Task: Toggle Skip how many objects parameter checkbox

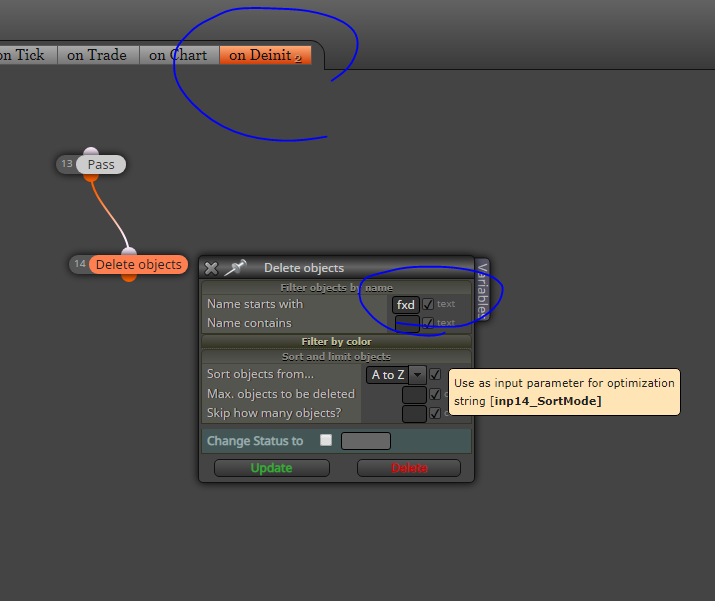Action: pyautogui.click(x=435, y=413)
